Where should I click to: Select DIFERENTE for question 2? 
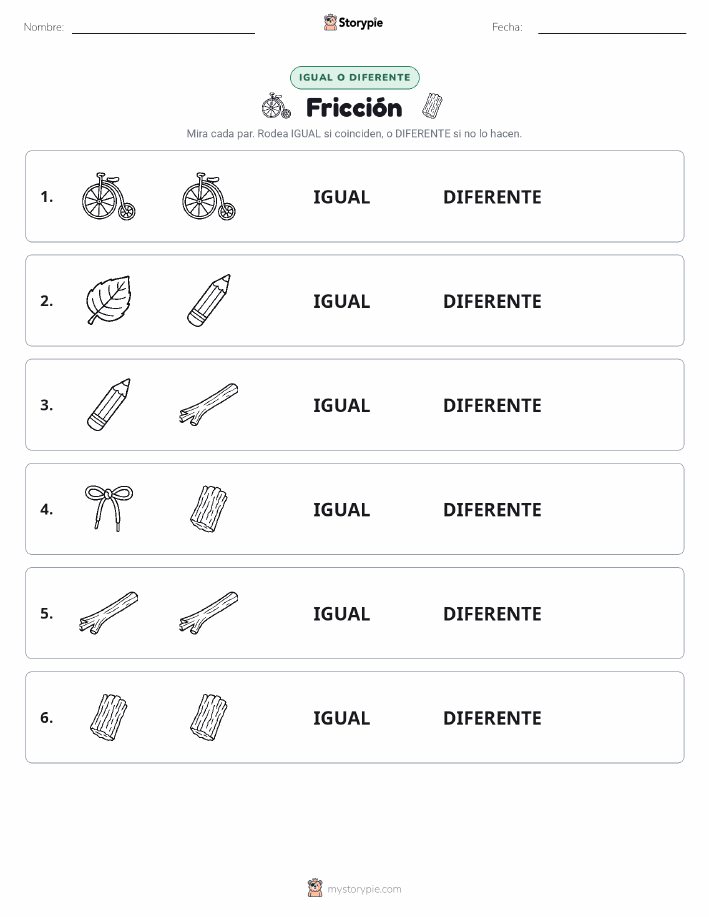pyautogui.click(x=492, y=301)
